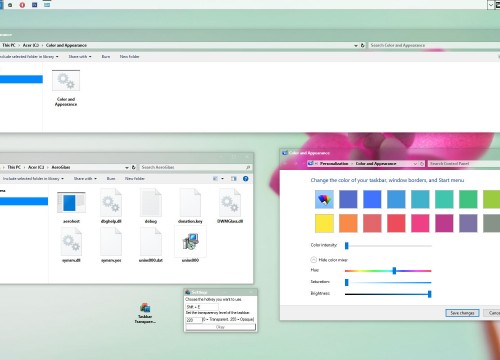Viewport: 500px width, 360px height.
Task: Expand 'Include selected folder in library' in AeroGlass window
Action: click(x=33, y=179)
